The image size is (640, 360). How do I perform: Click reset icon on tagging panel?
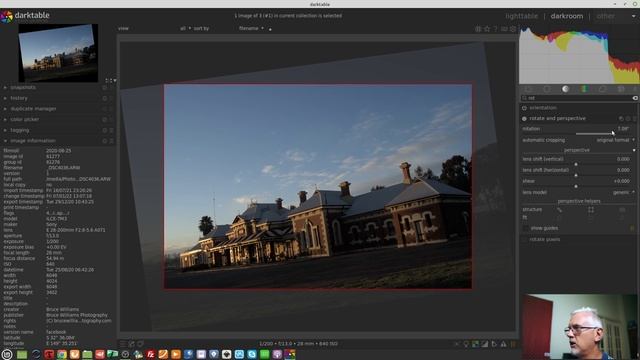105,130
